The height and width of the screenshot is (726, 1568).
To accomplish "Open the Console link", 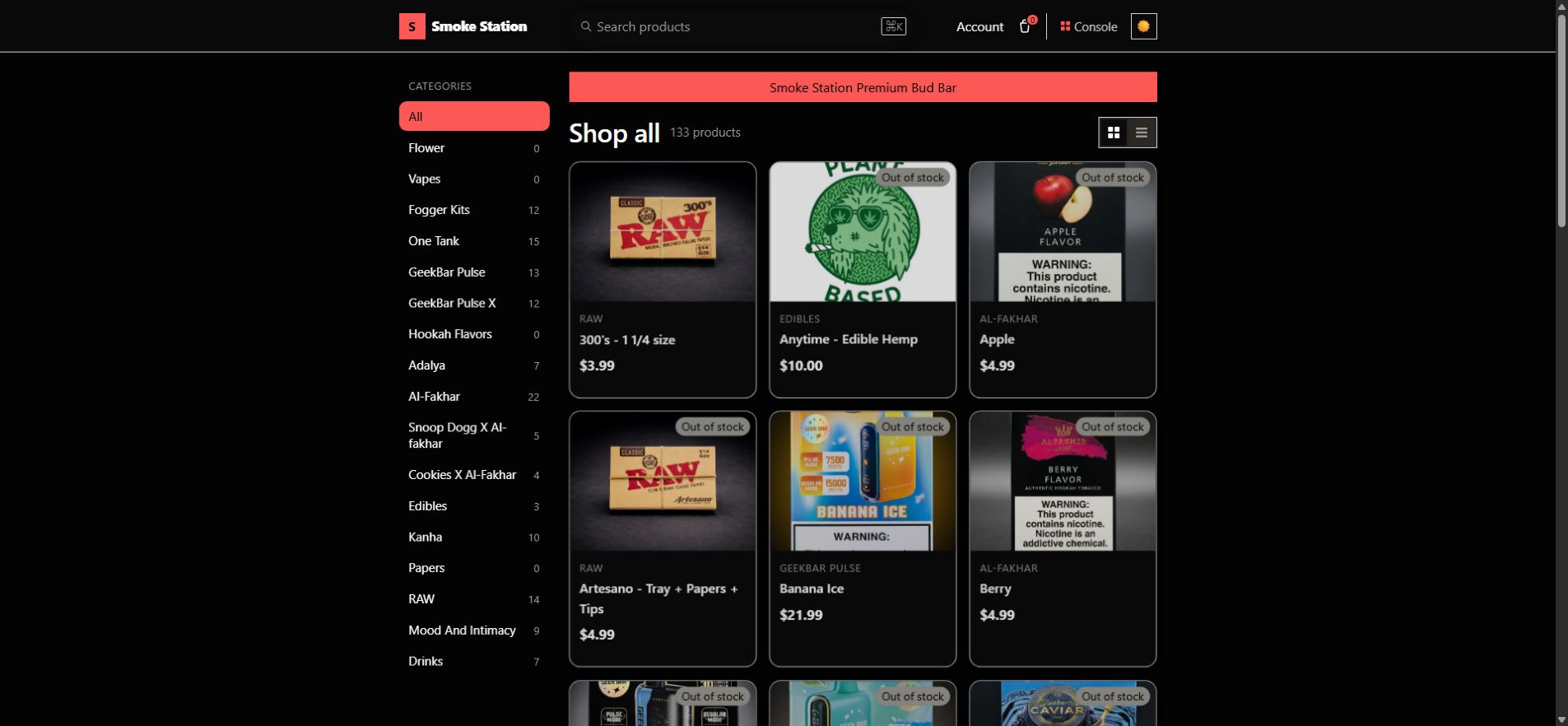I will click(x=1088, y=26).
